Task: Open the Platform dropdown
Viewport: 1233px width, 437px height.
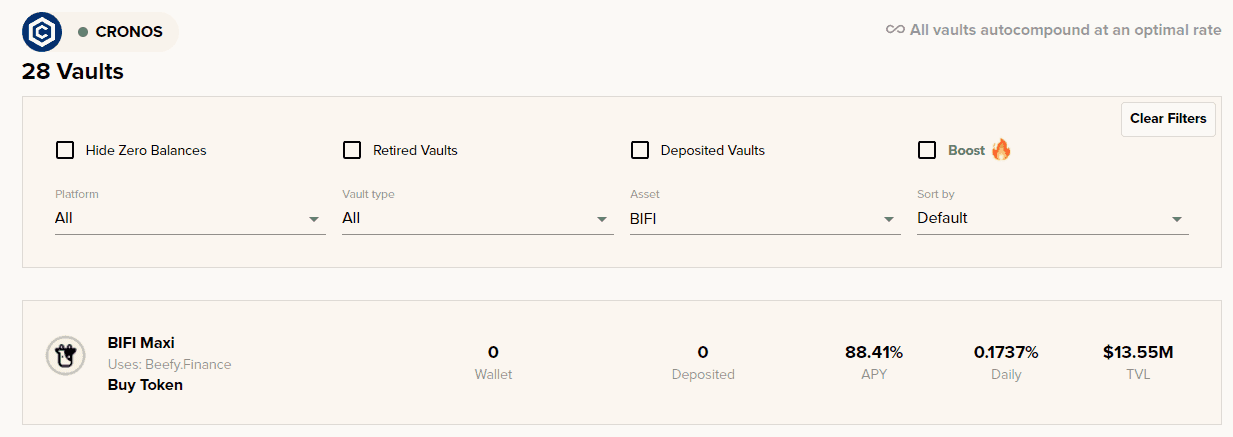Action: tap(190, 218)
